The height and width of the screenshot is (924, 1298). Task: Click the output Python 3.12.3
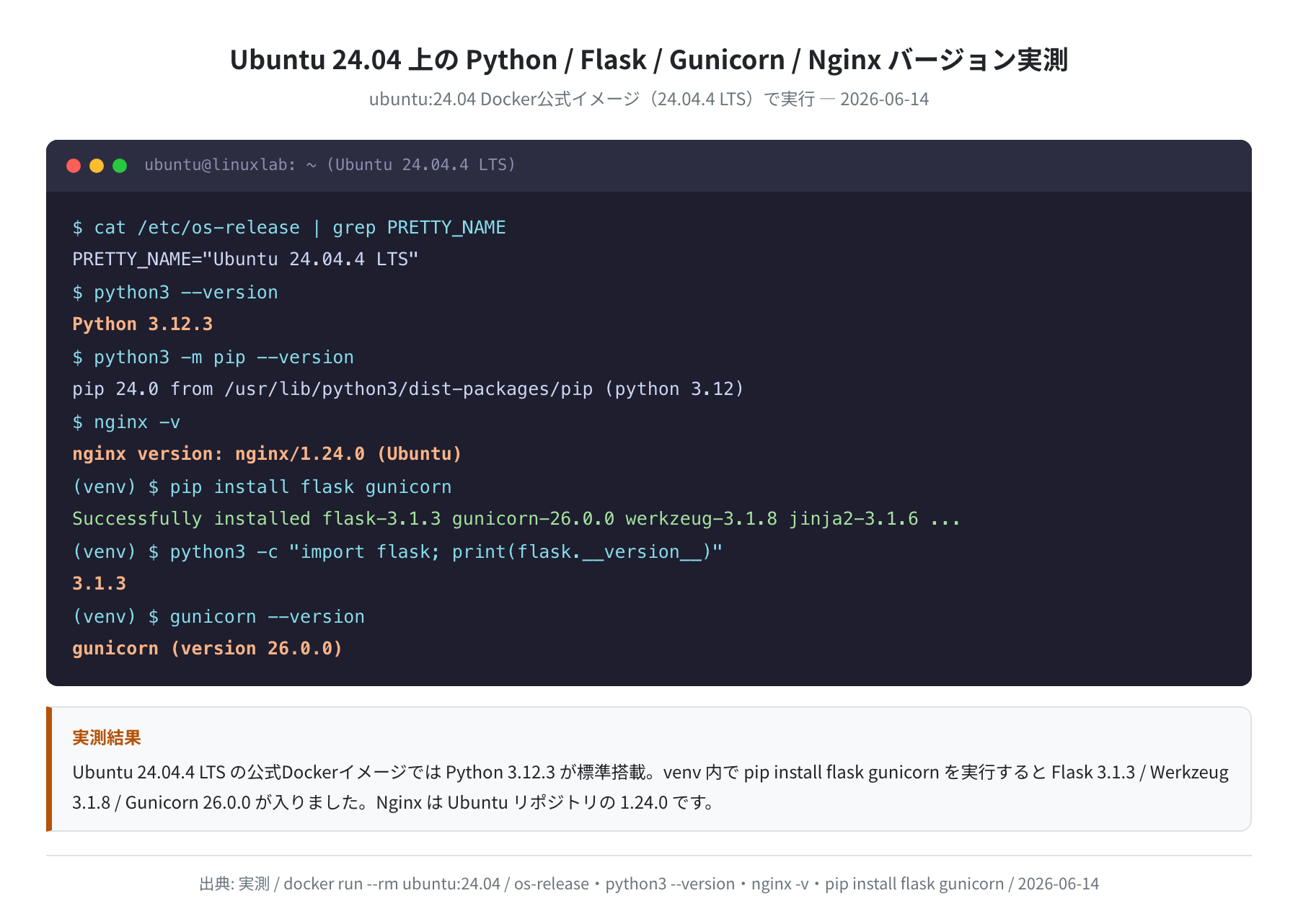[x=143, y=324]
